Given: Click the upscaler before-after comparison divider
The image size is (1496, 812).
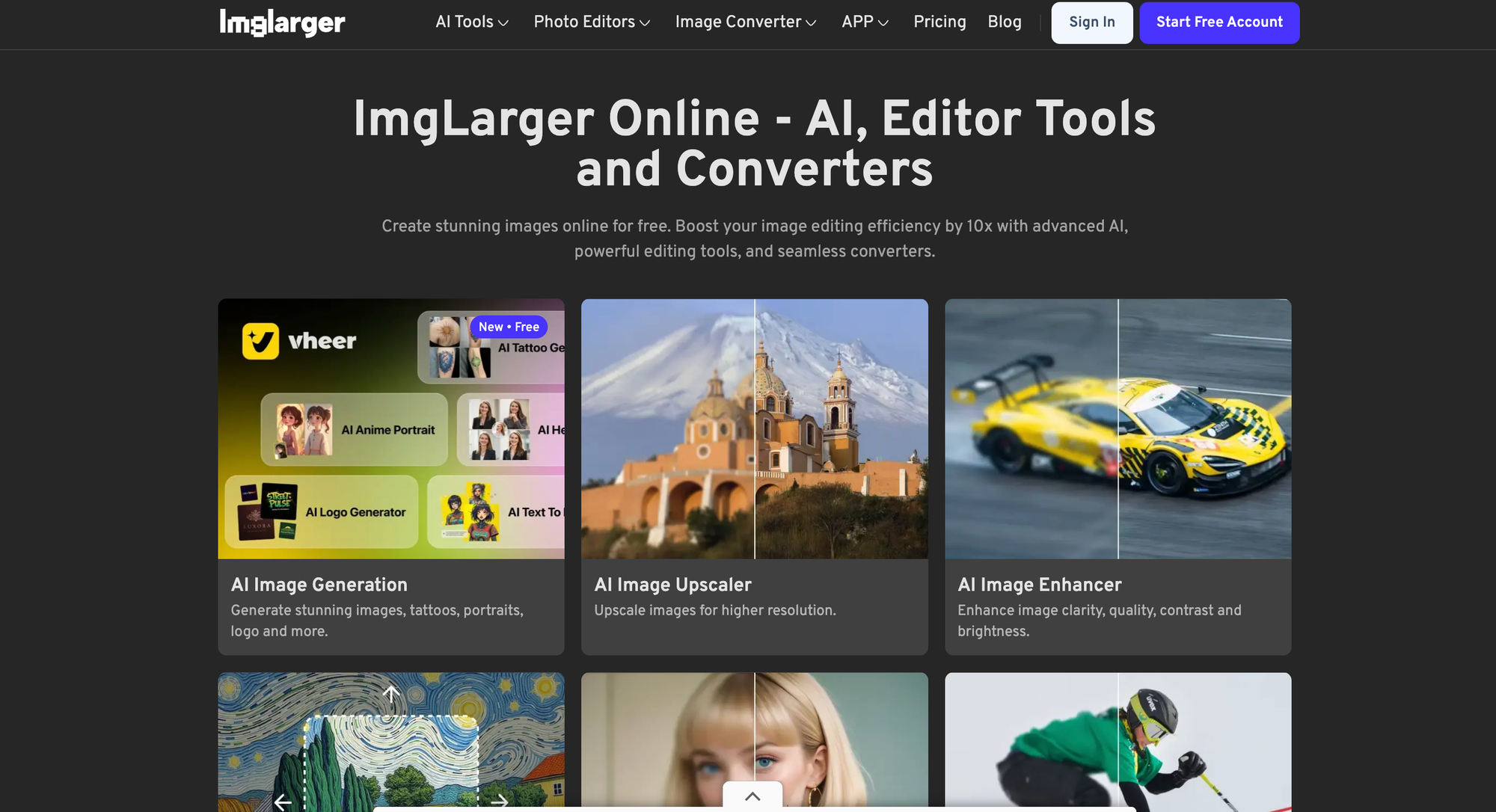Looking at the screenshot, I should point(755,429).
